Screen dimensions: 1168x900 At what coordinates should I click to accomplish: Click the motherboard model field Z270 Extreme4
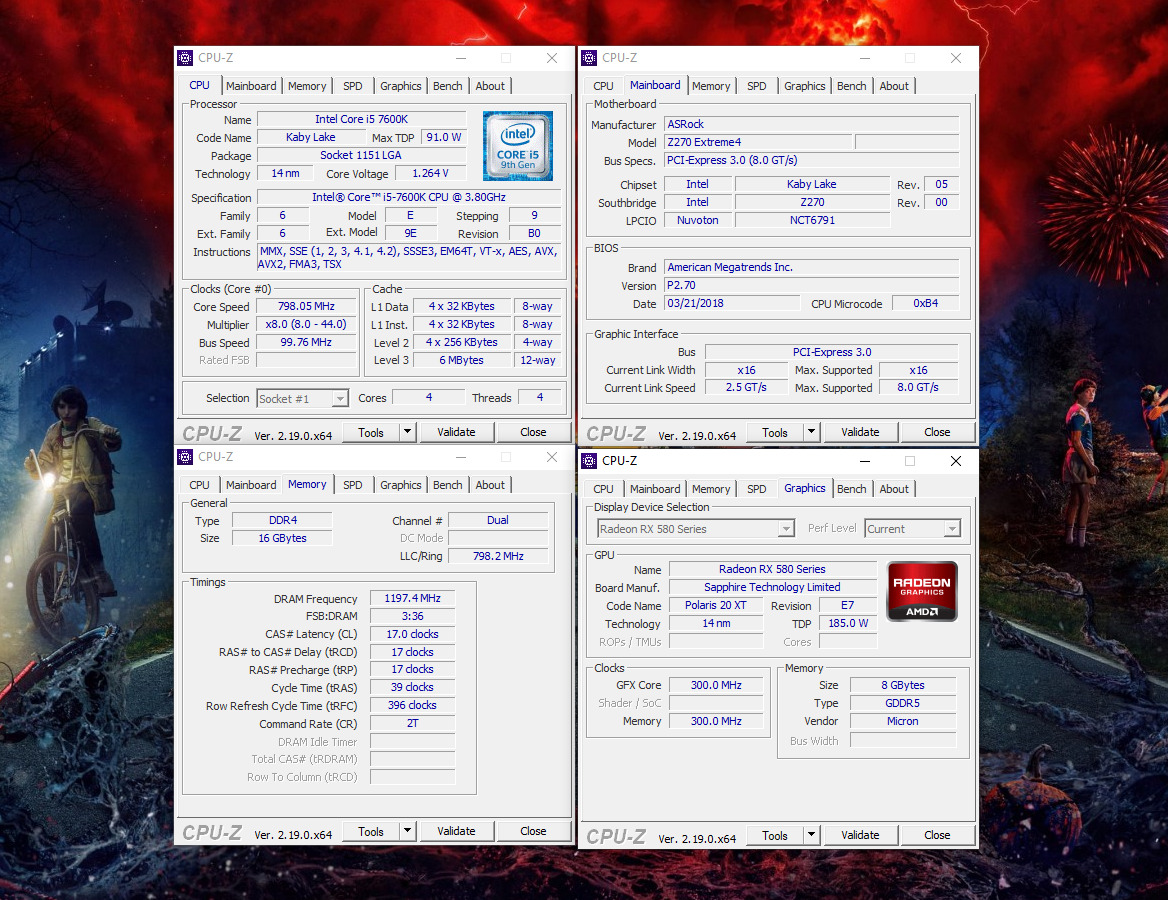click(758, 142)
